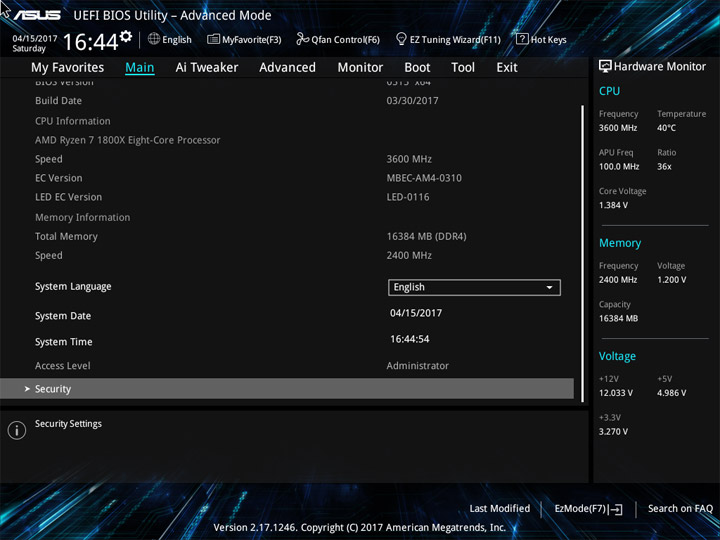Click the LED EC Version label
The image size is (720, 540).
coord(68,197)
